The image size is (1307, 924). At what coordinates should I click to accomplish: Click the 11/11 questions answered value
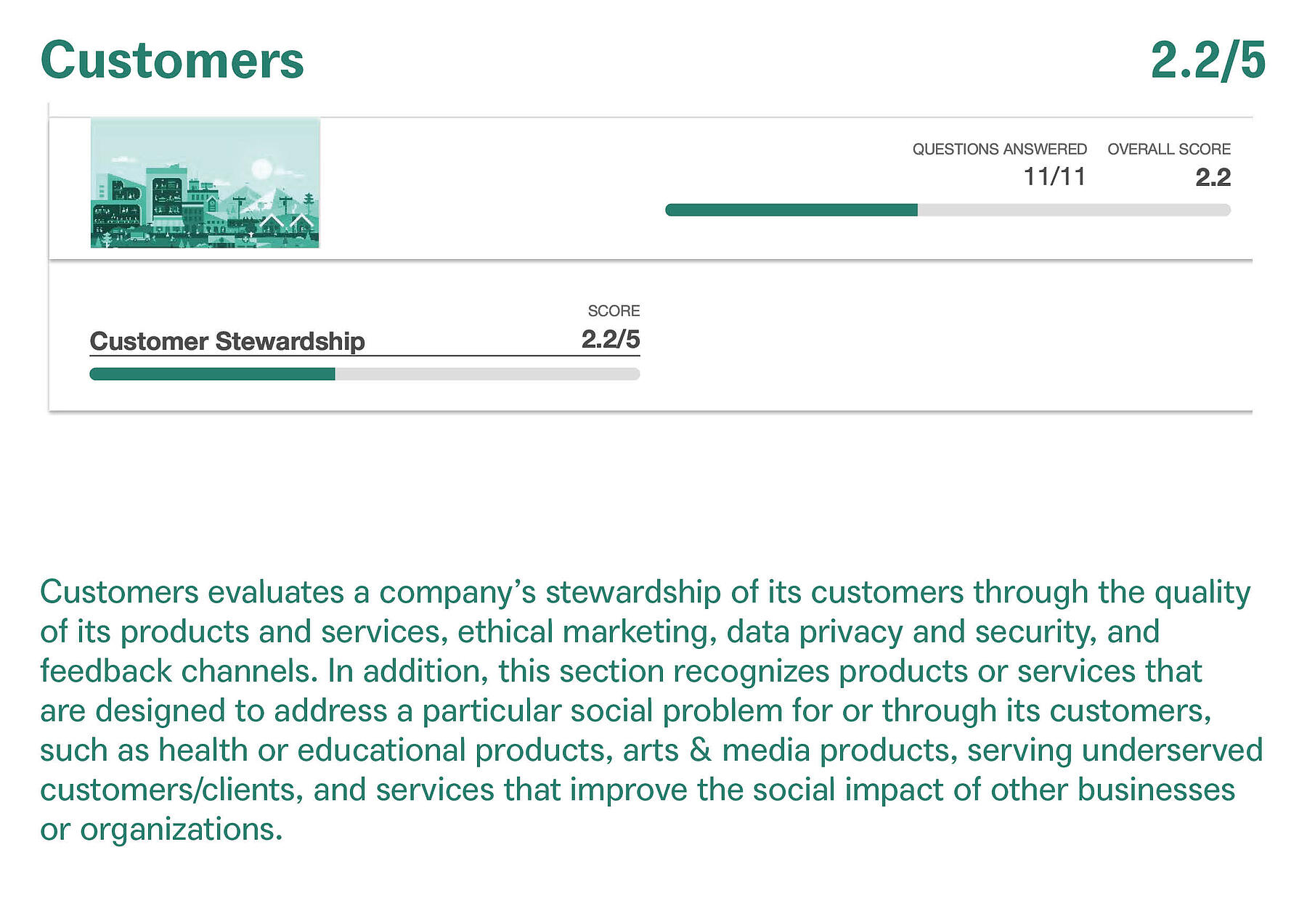coord(1054,176)
